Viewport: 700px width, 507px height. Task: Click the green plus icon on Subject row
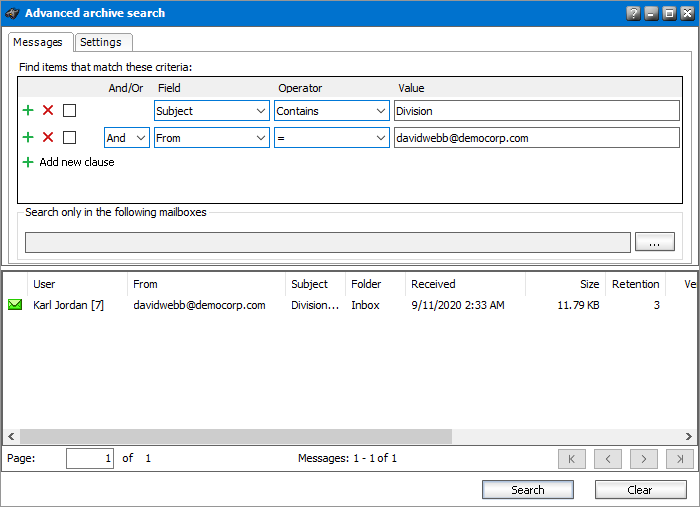point(28,111)
